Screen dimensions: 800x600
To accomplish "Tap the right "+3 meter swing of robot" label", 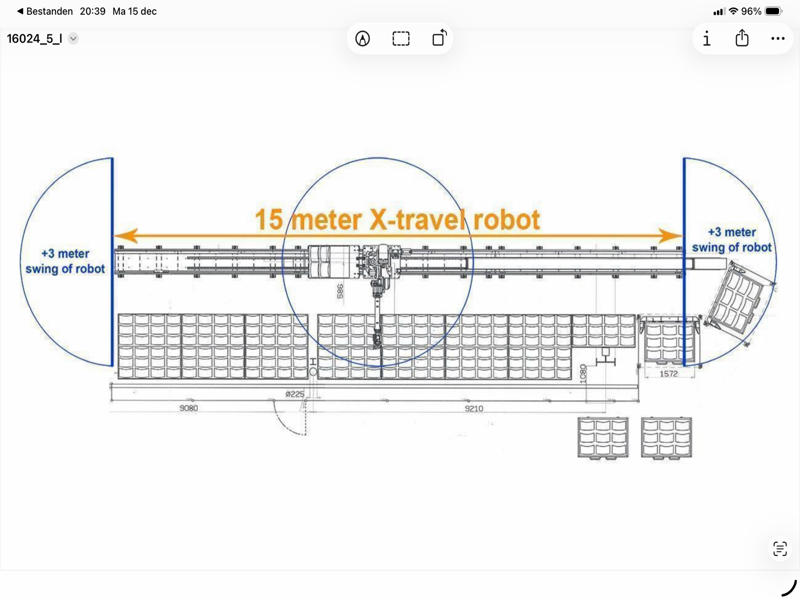I will point(738,238).
